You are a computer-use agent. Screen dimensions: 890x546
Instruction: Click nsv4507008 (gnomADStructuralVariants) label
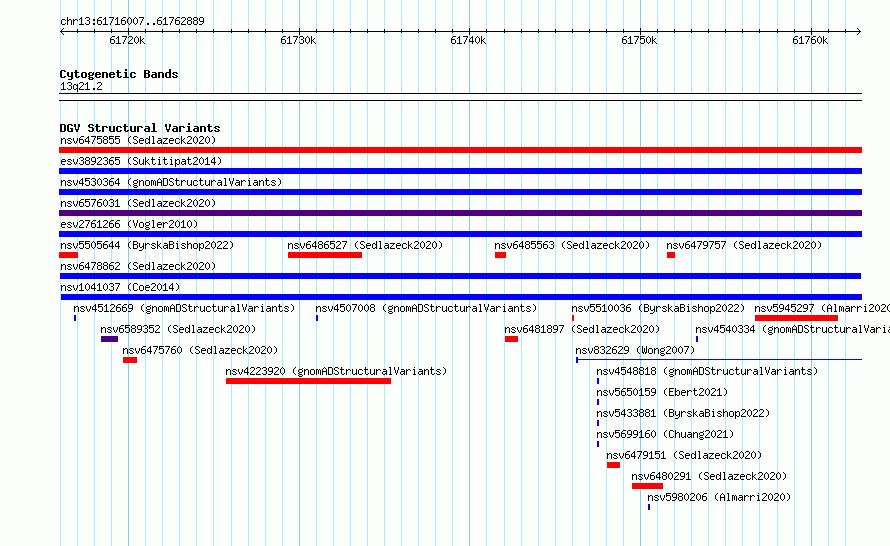[x=426, y=308]
